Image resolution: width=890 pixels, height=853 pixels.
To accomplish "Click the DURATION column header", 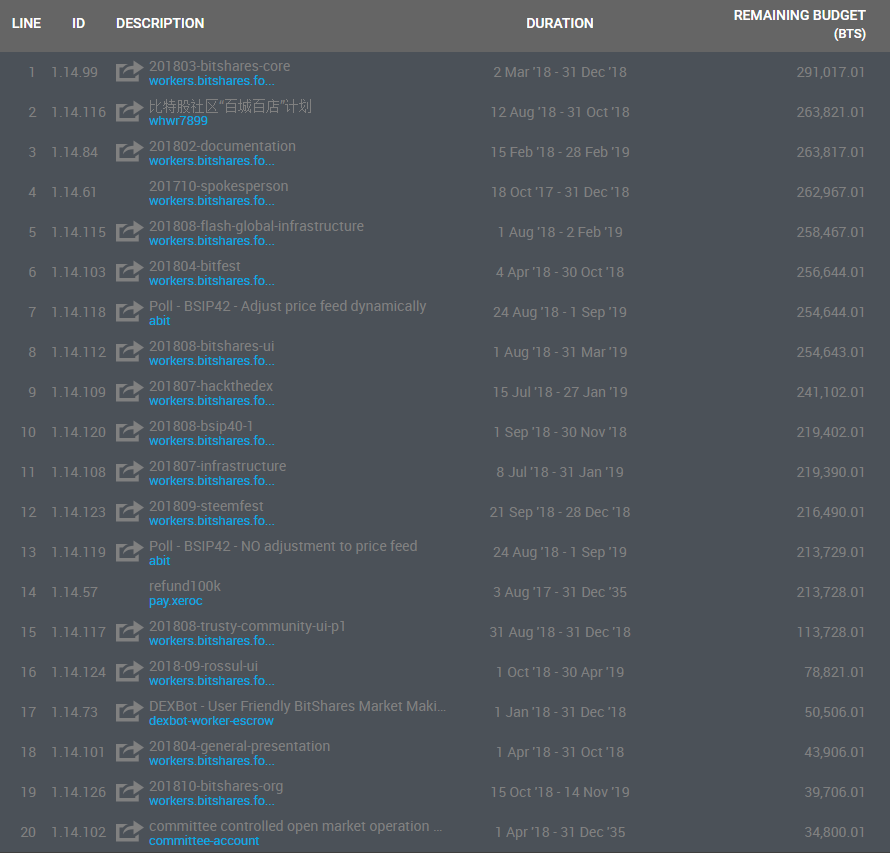I will pos(560,23).
